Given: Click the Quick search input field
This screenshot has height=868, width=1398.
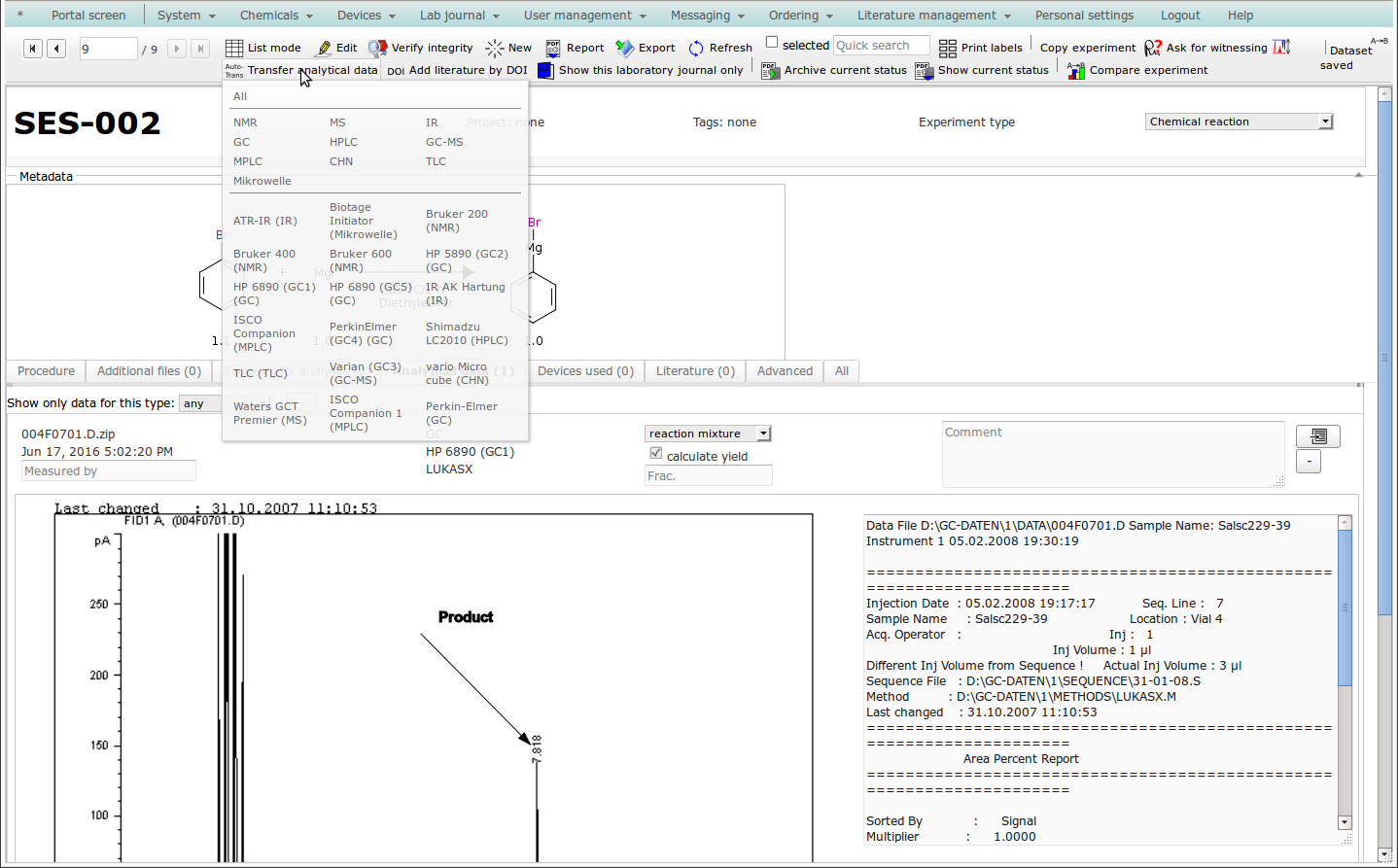Looking at the screenshot, I should click(x=881, y=46).
